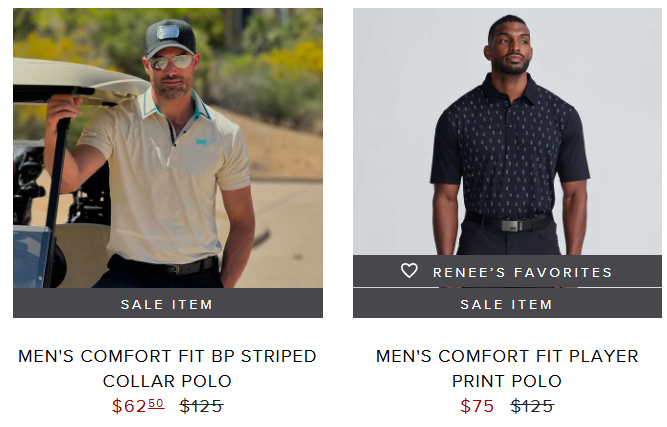Viewport: 667px width, 427px height.
Task: Open the Men's Comfort Fit Player title
Action: [x=507, y=356]
